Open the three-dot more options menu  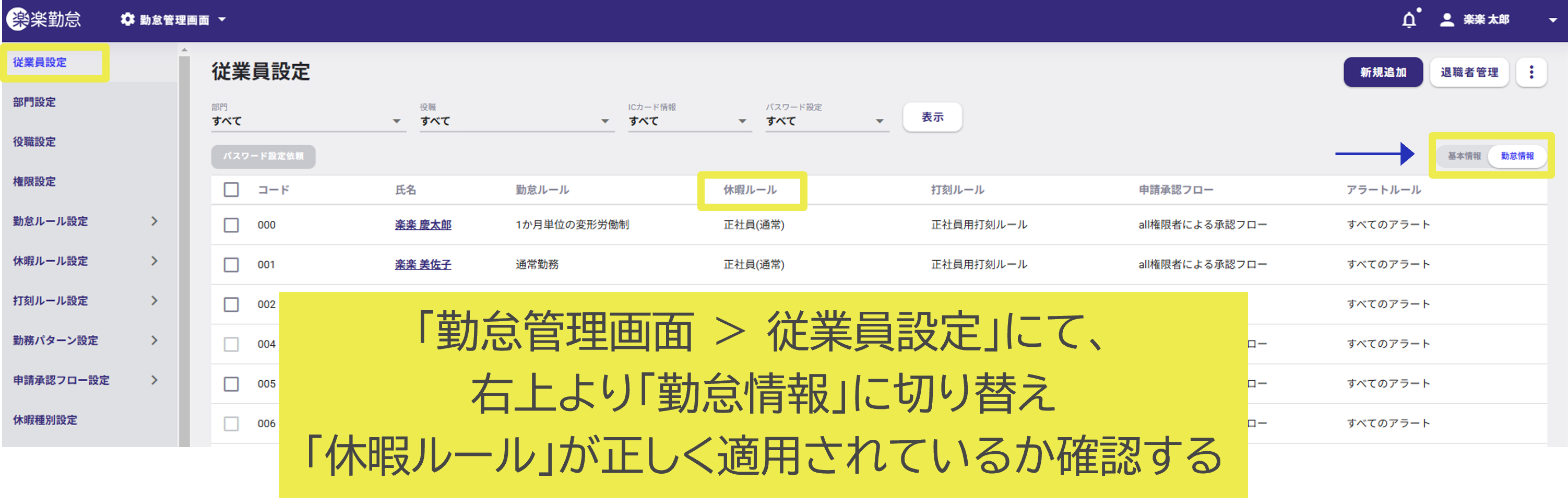pos(1531,73)
